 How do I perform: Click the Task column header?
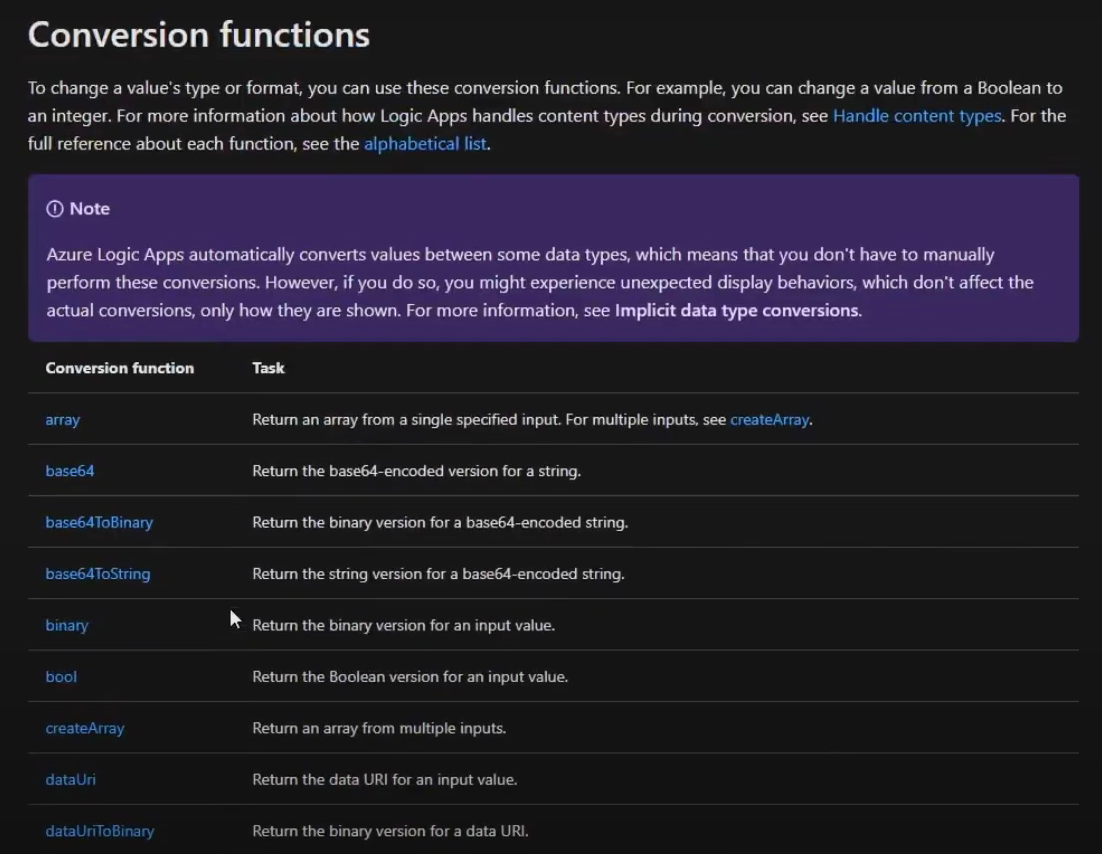[x=268, y=368]
